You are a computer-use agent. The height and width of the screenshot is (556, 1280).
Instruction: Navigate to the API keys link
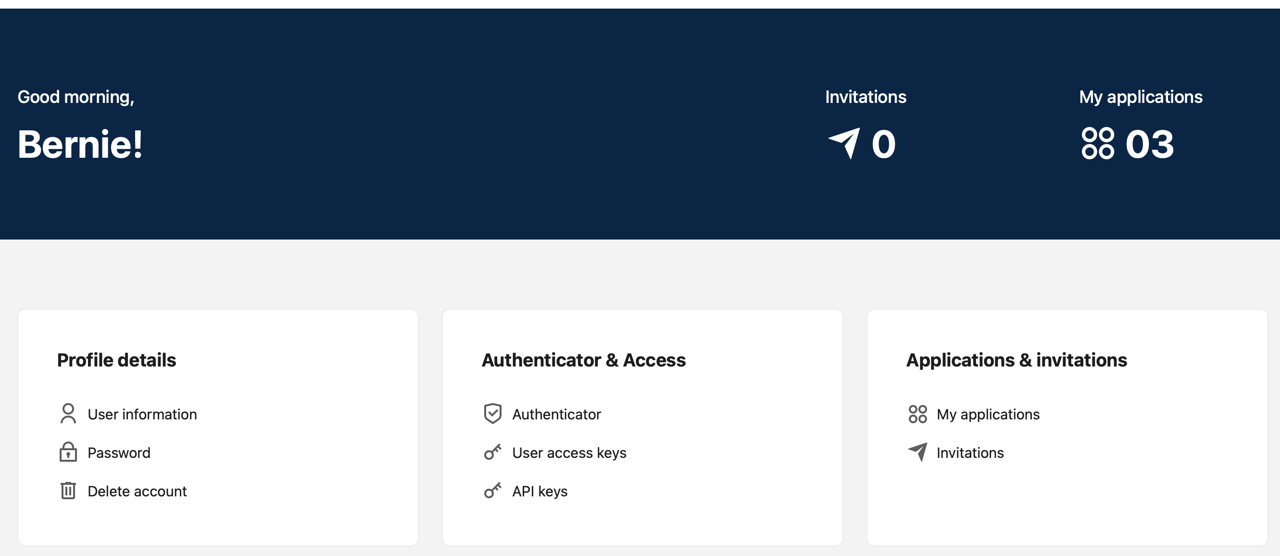point(539,491)
